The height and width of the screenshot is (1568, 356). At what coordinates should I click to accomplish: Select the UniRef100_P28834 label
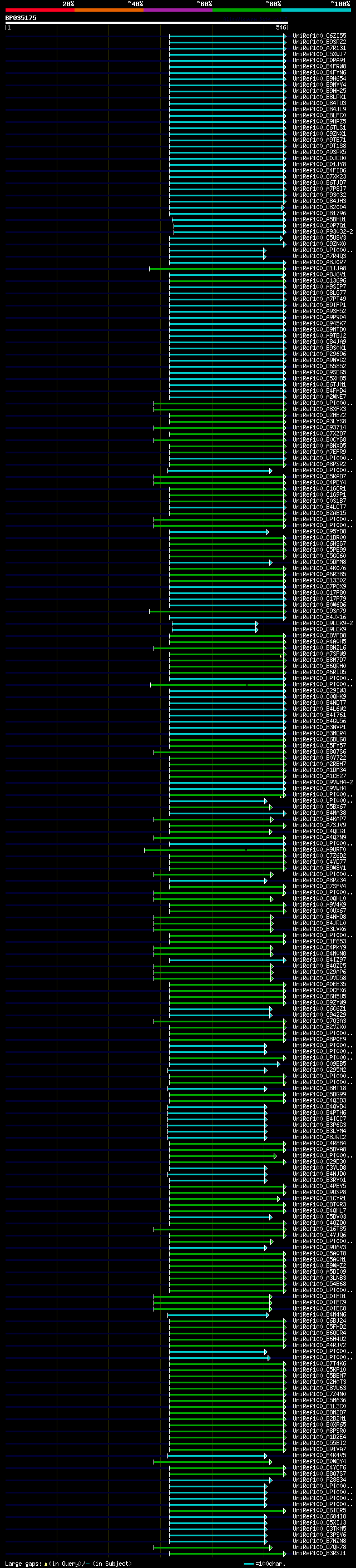pyautogui.click(x=319, y=1480)
